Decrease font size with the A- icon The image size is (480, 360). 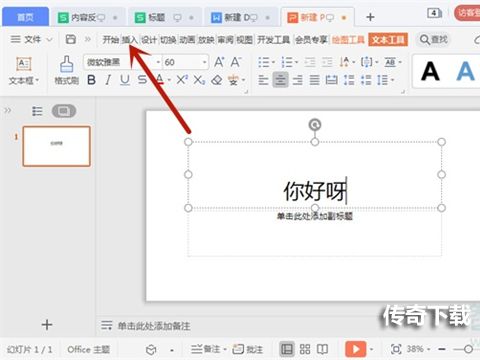[236, 62]
